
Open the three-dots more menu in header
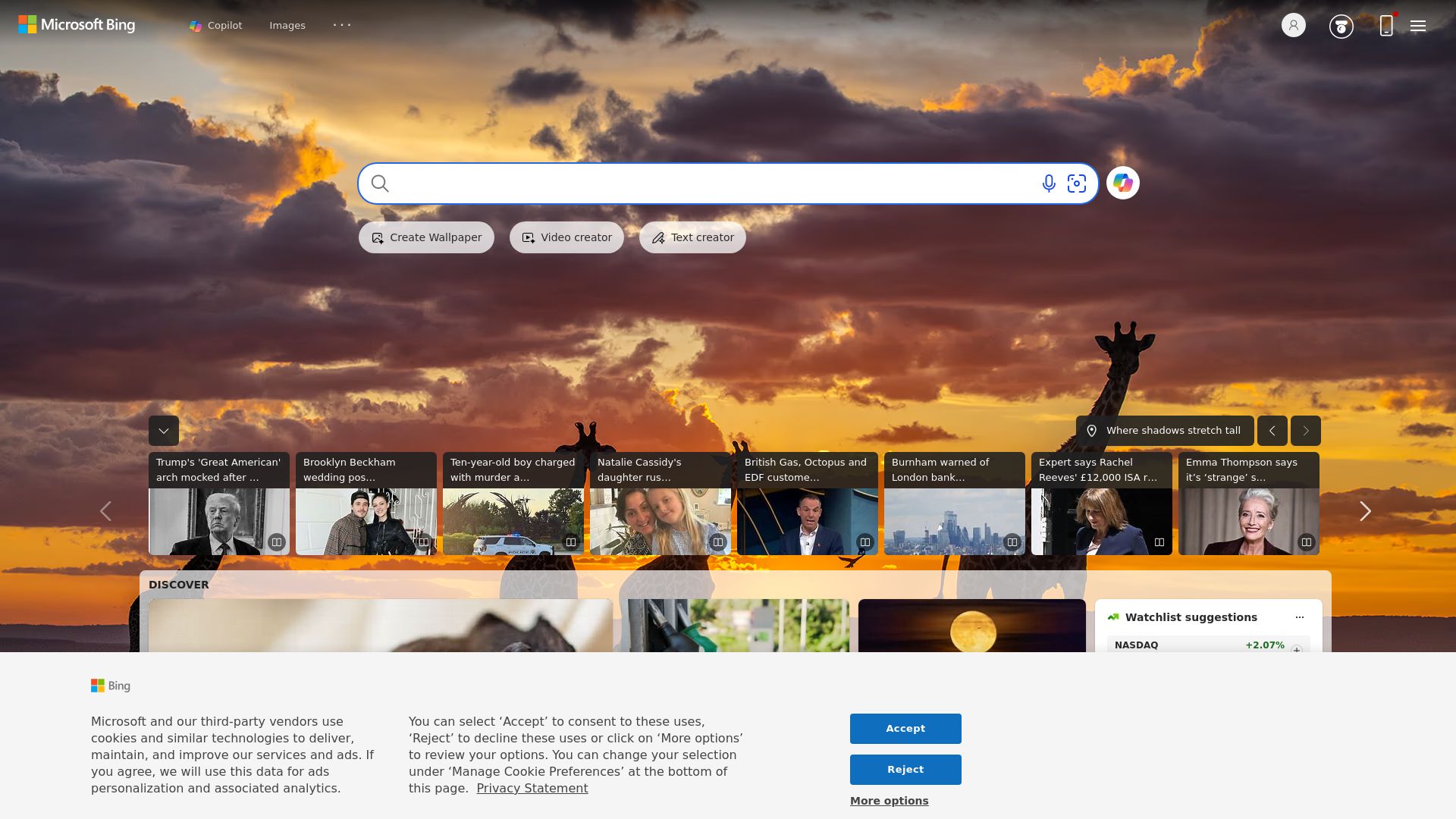pyautogui.click(x=342, y=25)
